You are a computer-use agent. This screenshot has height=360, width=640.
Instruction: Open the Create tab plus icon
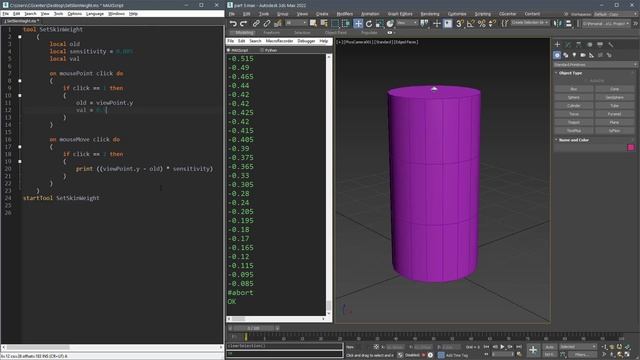(x=557, y=44)
